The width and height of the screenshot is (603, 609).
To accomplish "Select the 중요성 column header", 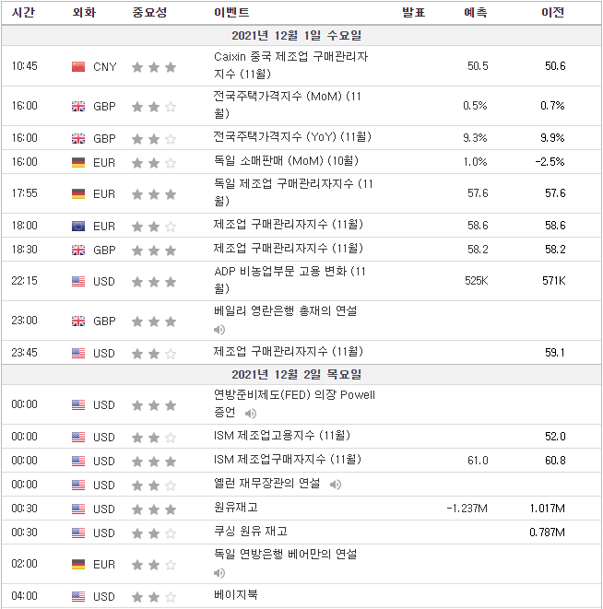I will pos(149,13).
